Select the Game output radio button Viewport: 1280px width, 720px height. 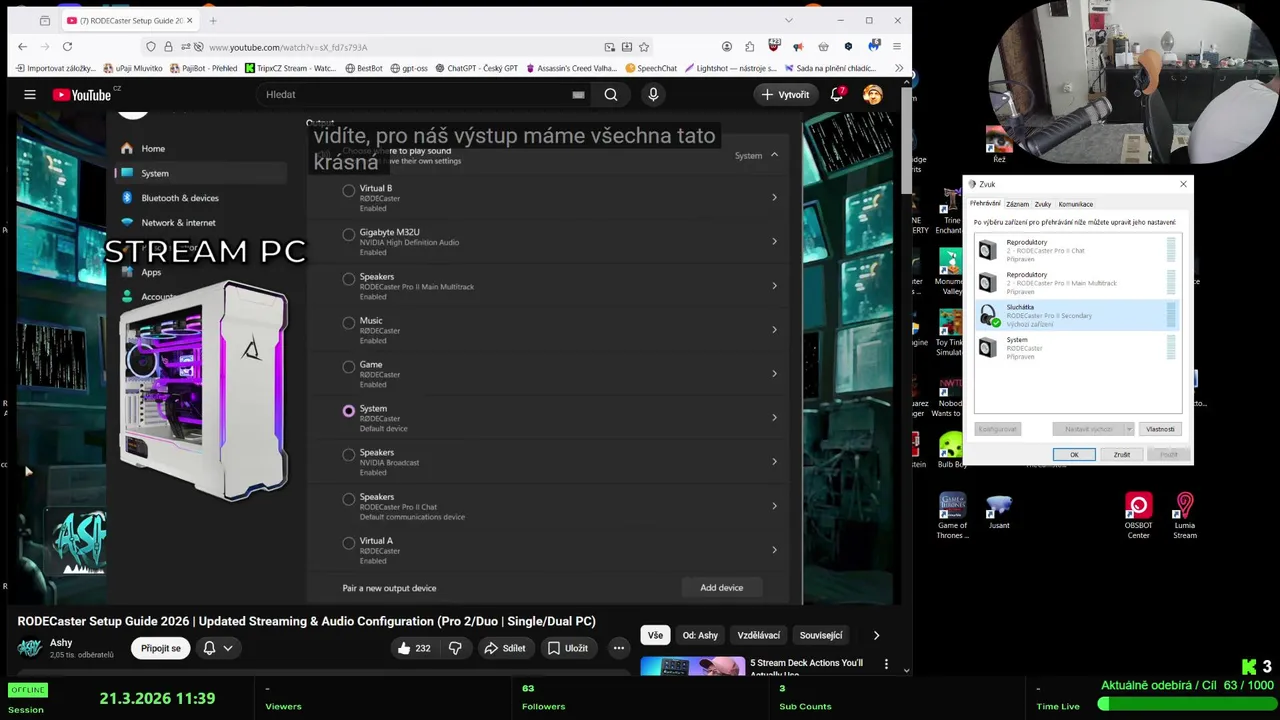[349, 366]
